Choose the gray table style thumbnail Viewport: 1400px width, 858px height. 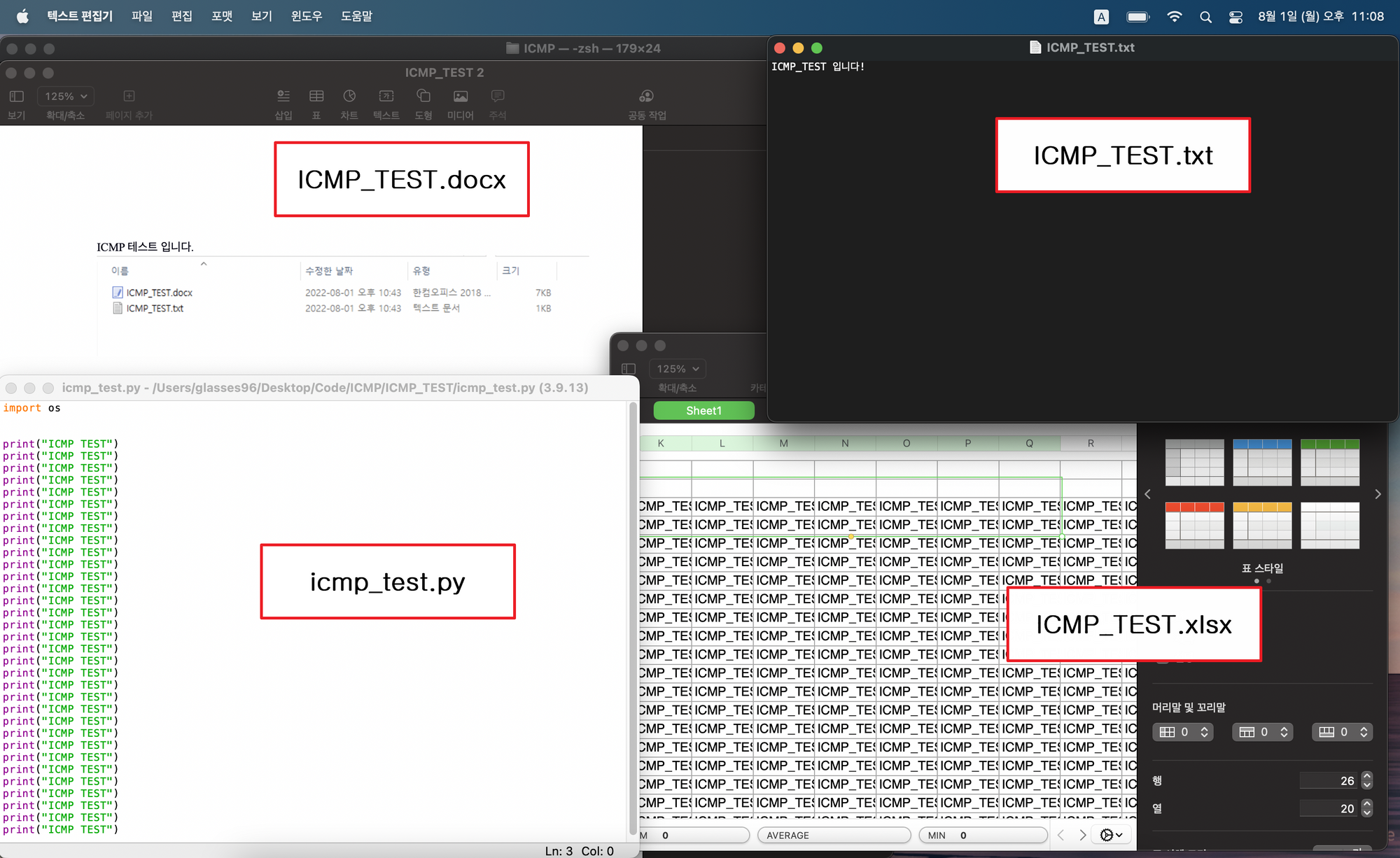1194,463
